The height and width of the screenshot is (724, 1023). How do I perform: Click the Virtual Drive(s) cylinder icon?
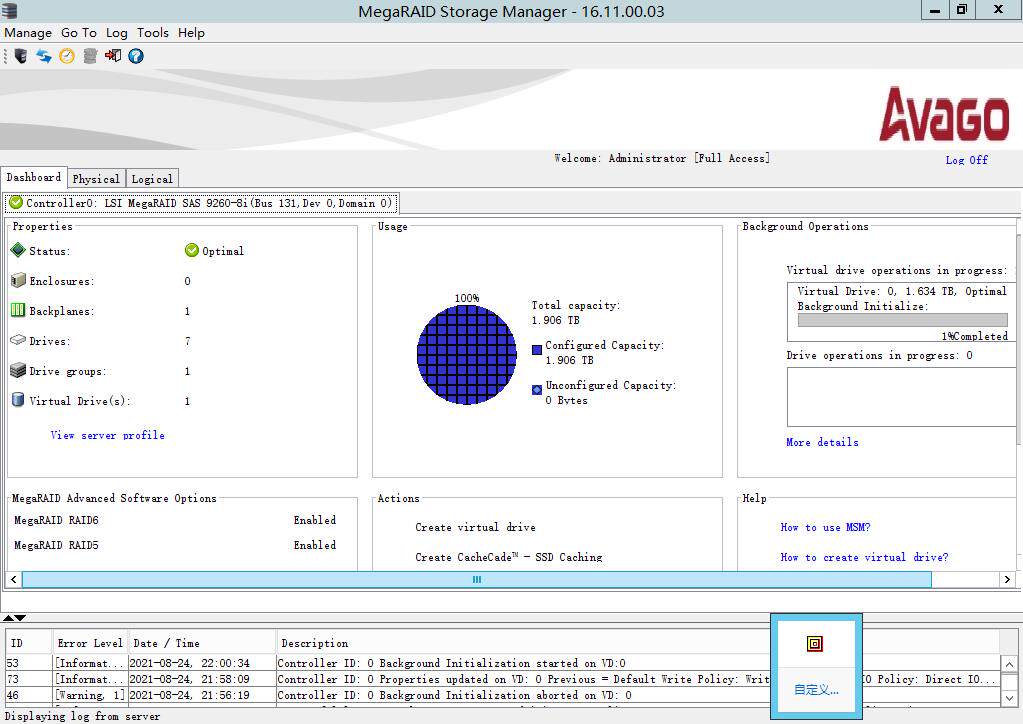tap(18, 399)
